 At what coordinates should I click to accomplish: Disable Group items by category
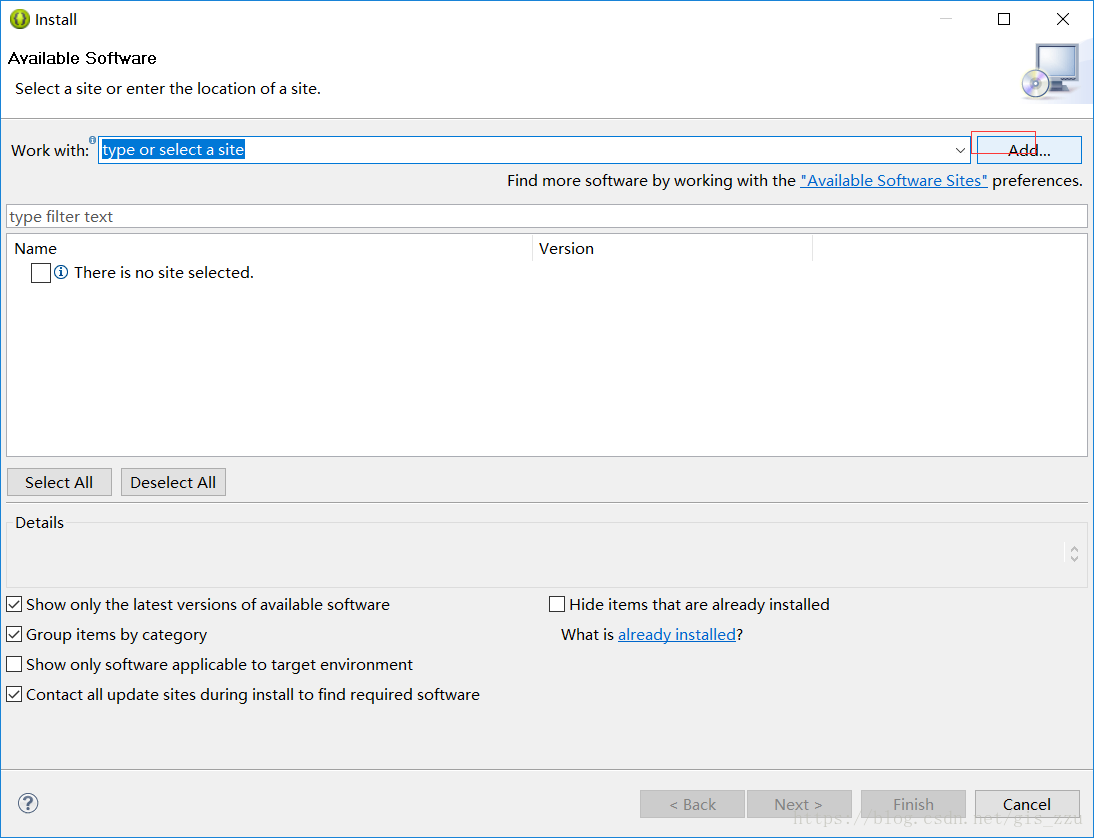point(14,634)
